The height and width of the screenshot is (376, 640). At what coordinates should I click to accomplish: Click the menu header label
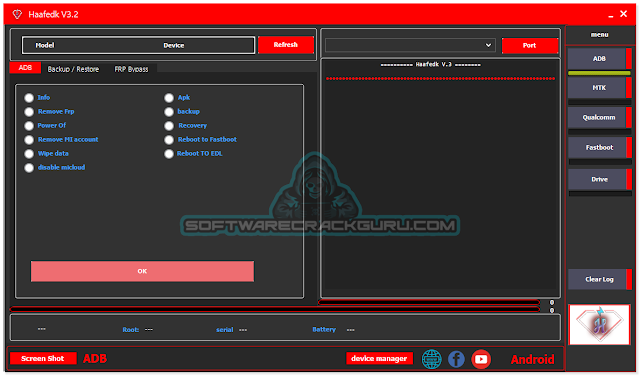[599, 35]
